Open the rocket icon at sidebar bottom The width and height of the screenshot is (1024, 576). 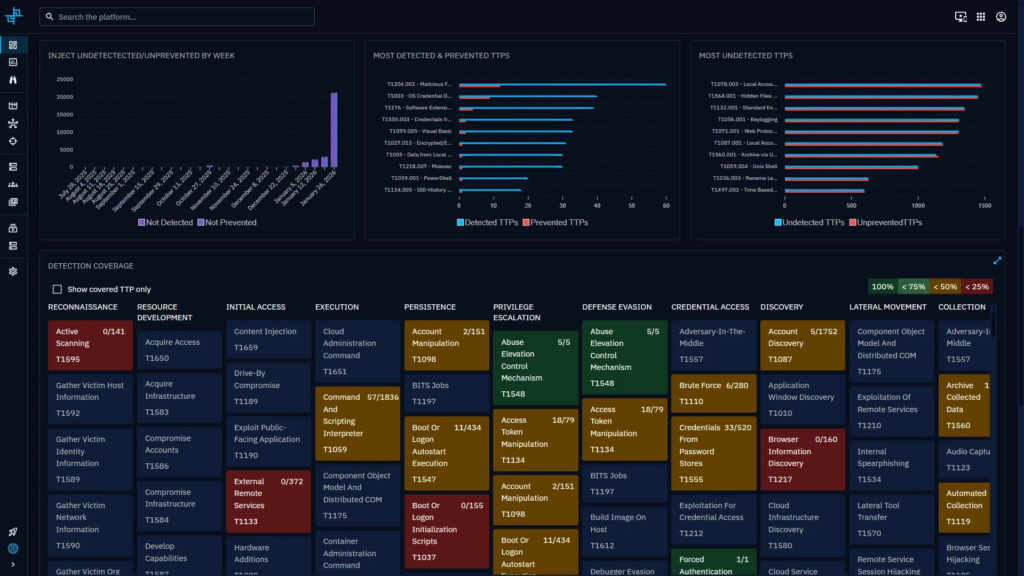tap(13, 532)
